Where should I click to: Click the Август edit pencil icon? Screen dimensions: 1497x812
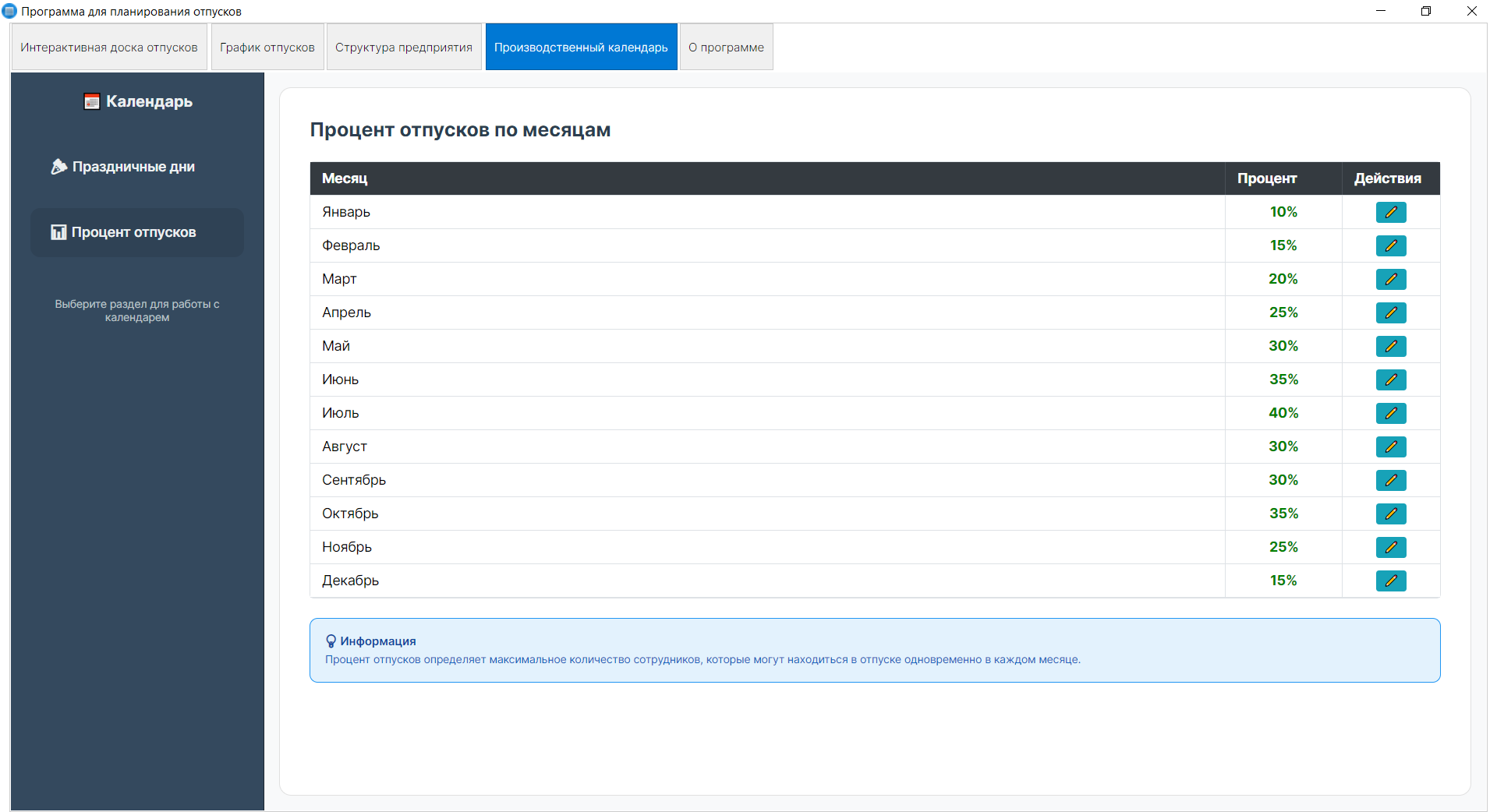pos(1390,447)
